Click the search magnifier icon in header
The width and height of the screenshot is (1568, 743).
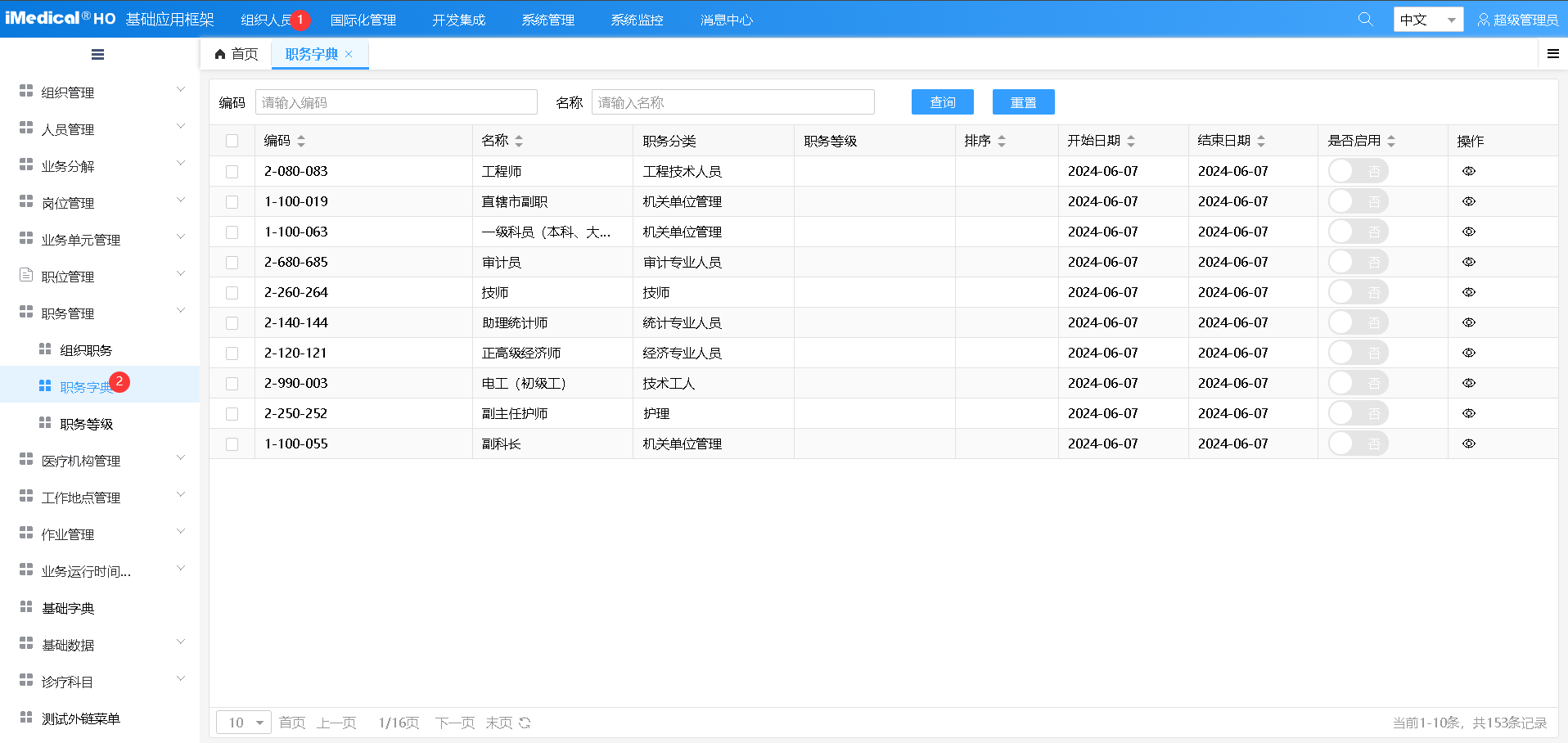(x=1365, y=19)
